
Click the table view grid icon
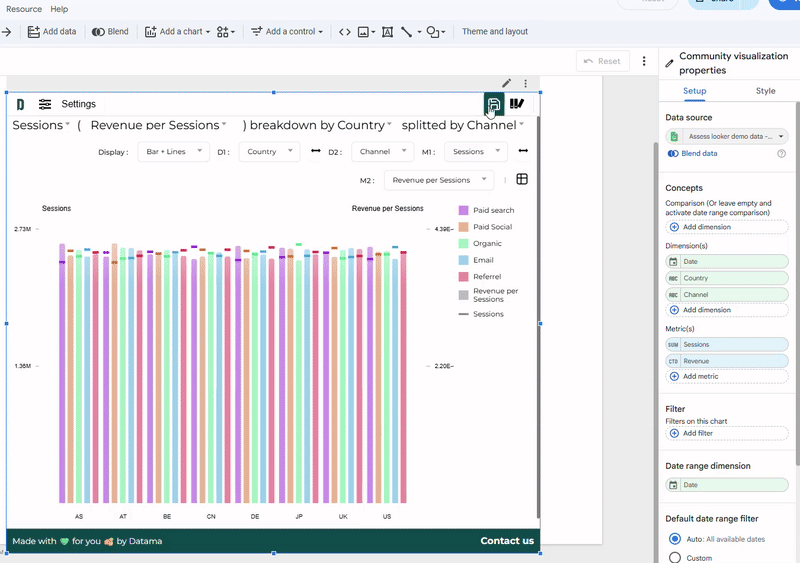click(x=522, y=180)
